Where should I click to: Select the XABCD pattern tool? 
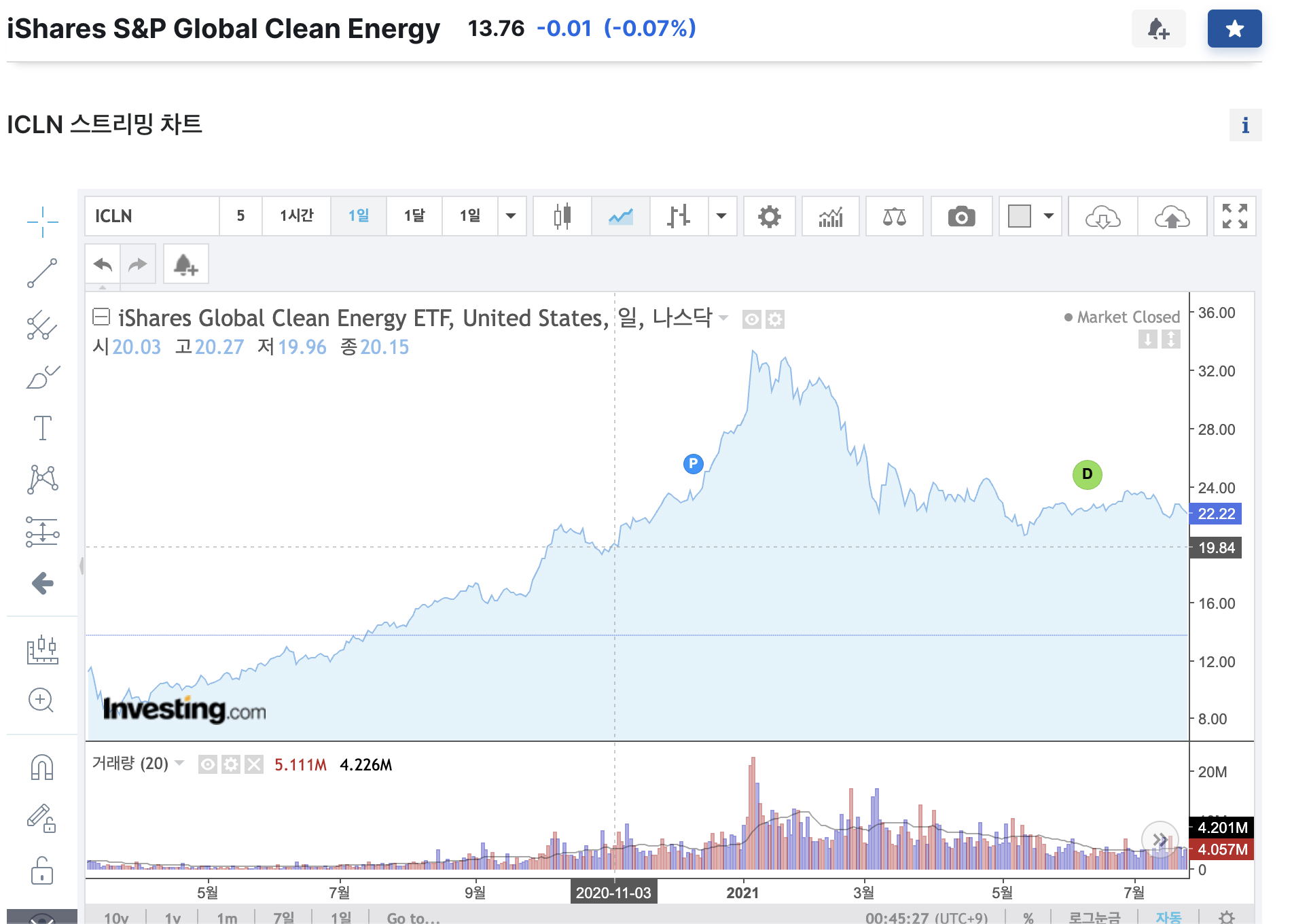point(42,480)
